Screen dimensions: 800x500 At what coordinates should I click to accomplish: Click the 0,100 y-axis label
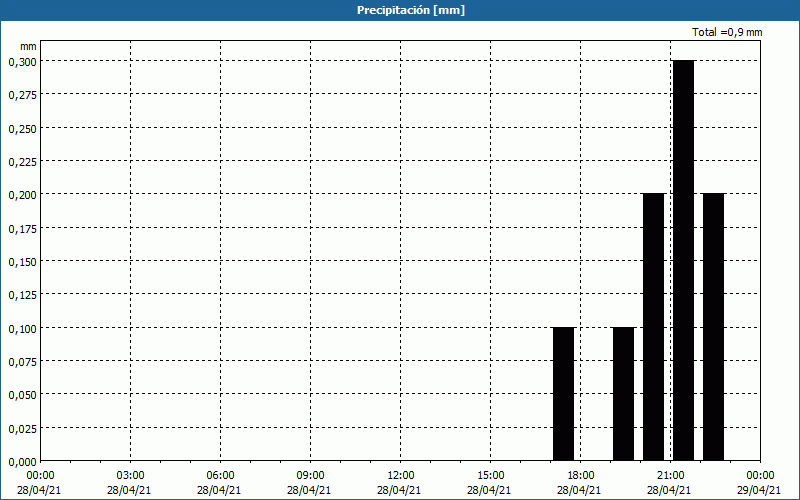[22, 329]
